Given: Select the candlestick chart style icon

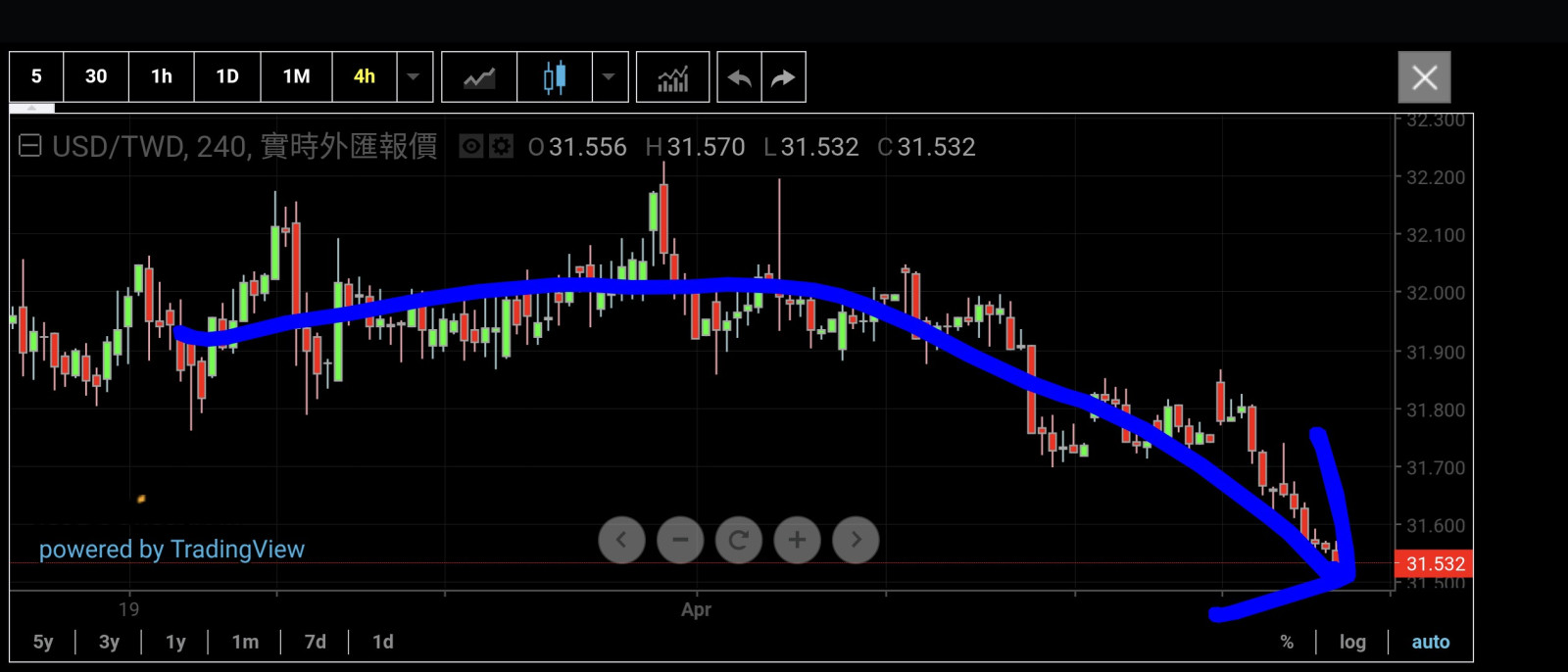Looking at the screenshot, I should tap(555, 77).
